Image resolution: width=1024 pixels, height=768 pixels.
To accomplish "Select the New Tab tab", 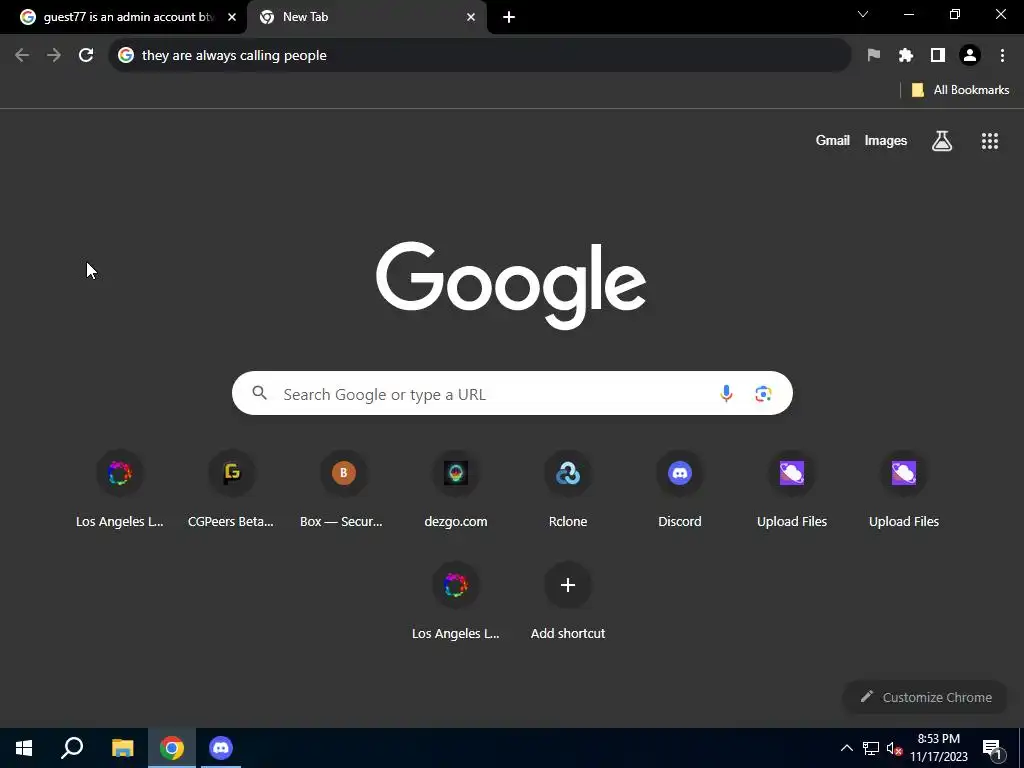I will point(366,17).
